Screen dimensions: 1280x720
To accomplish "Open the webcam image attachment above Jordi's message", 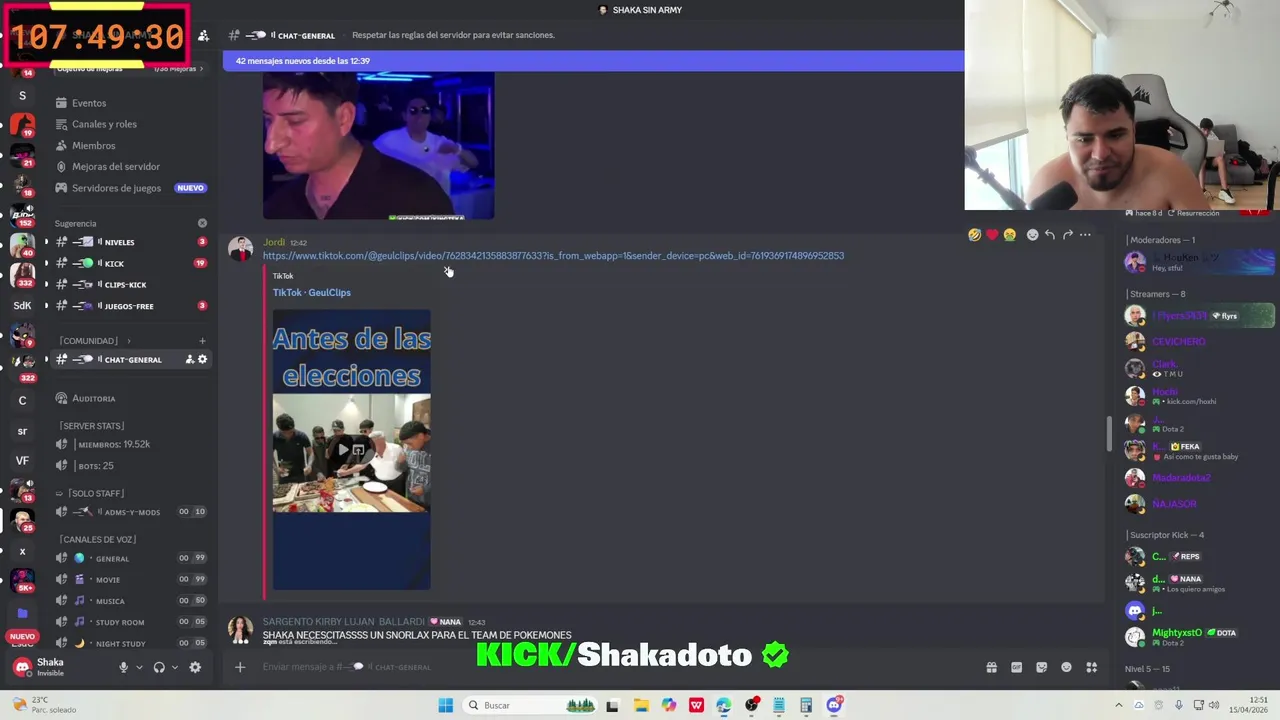I will [378, 145].
